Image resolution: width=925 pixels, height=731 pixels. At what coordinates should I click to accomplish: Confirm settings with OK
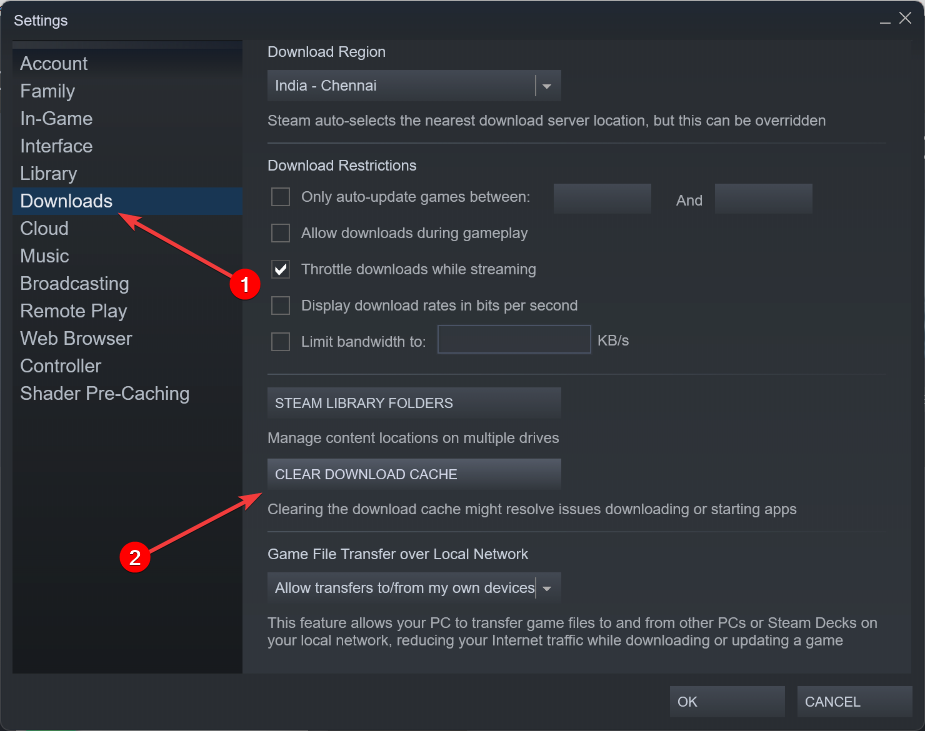pos(727,702)
